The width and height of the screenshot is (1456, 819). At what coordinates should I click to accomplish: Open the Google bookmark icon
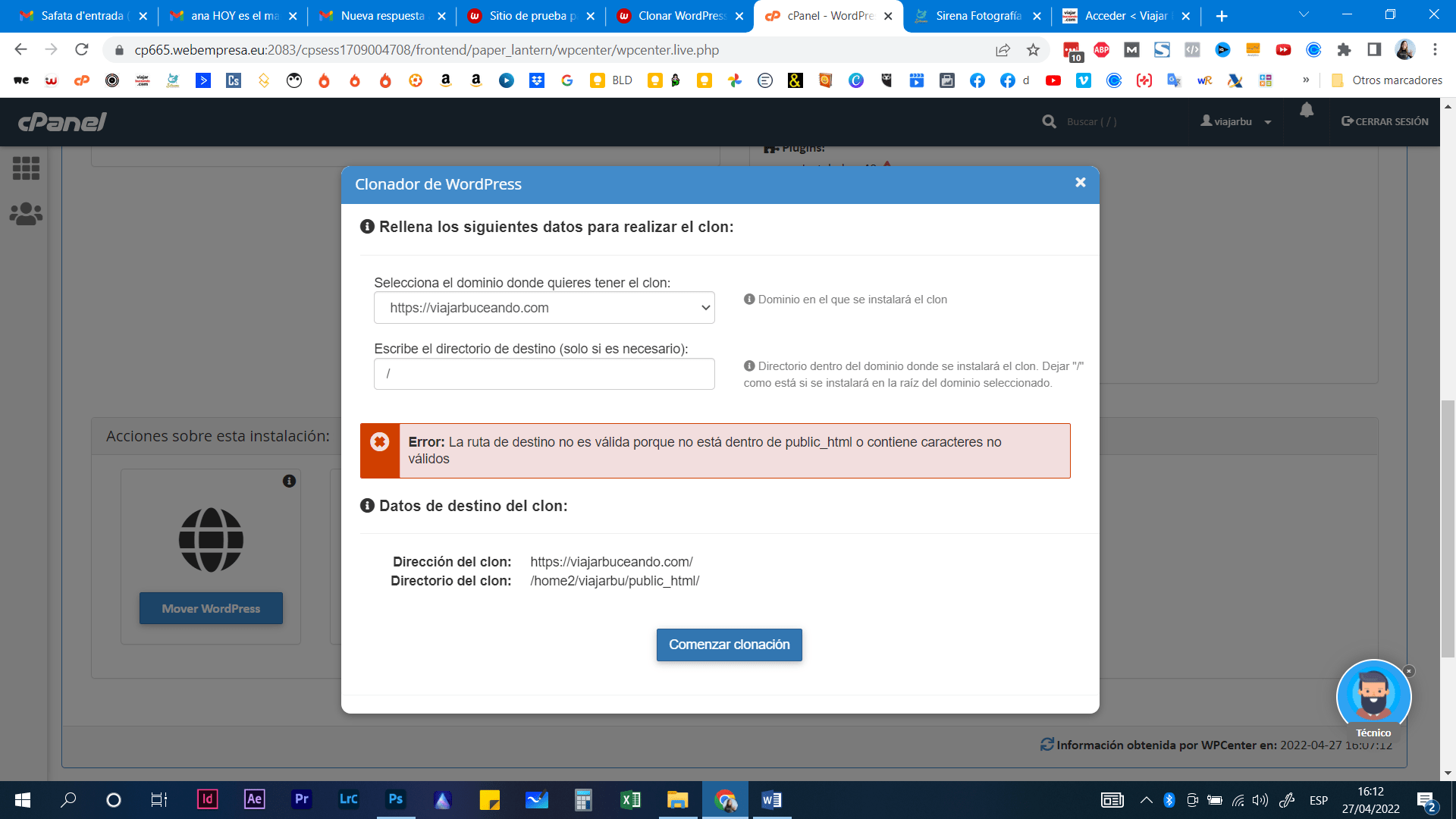point(567,80)
